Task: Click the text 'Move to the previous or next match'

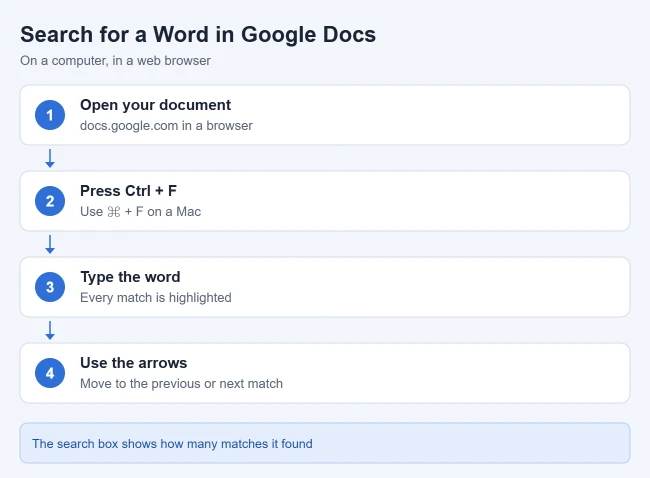Action: tap(182, 383)
